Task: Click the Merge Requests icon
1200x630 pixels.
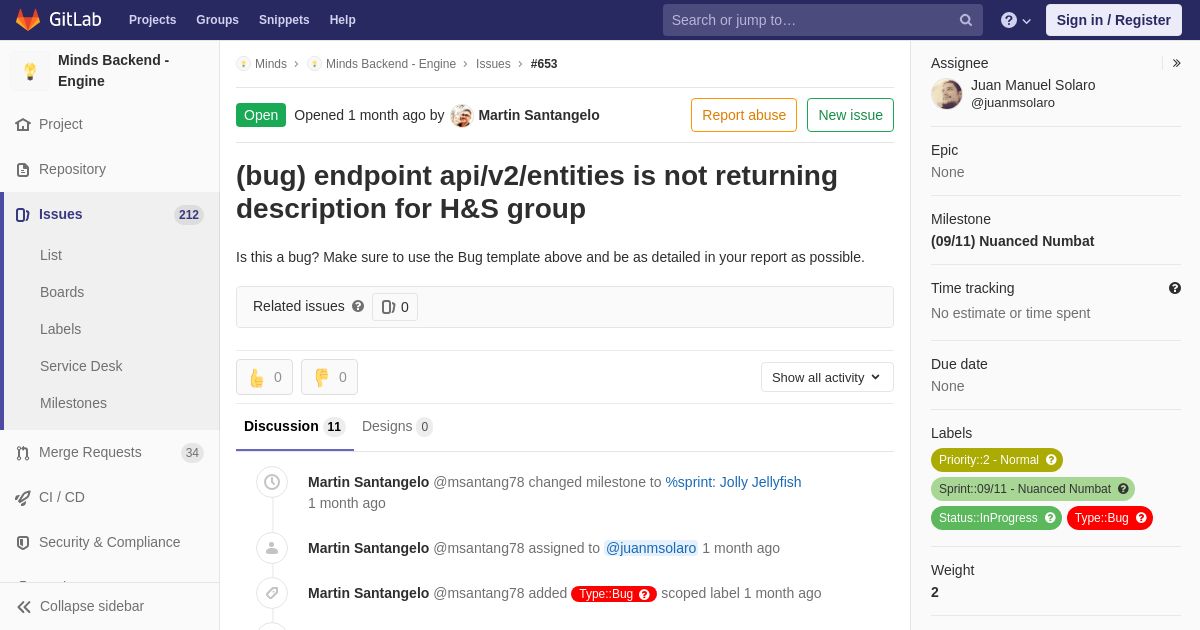Action: (x=23, y=453)
